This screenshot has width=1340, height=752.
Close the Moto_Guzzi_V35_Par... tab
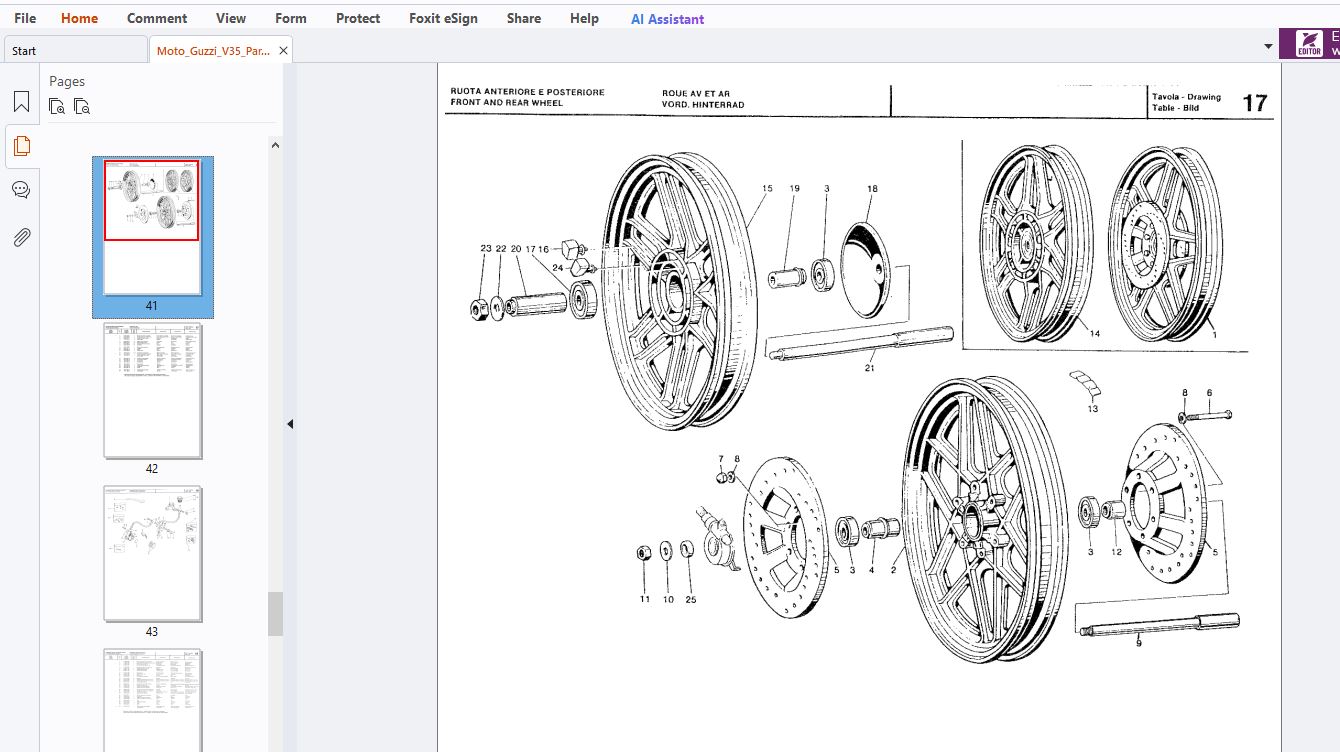click(283, 50)
